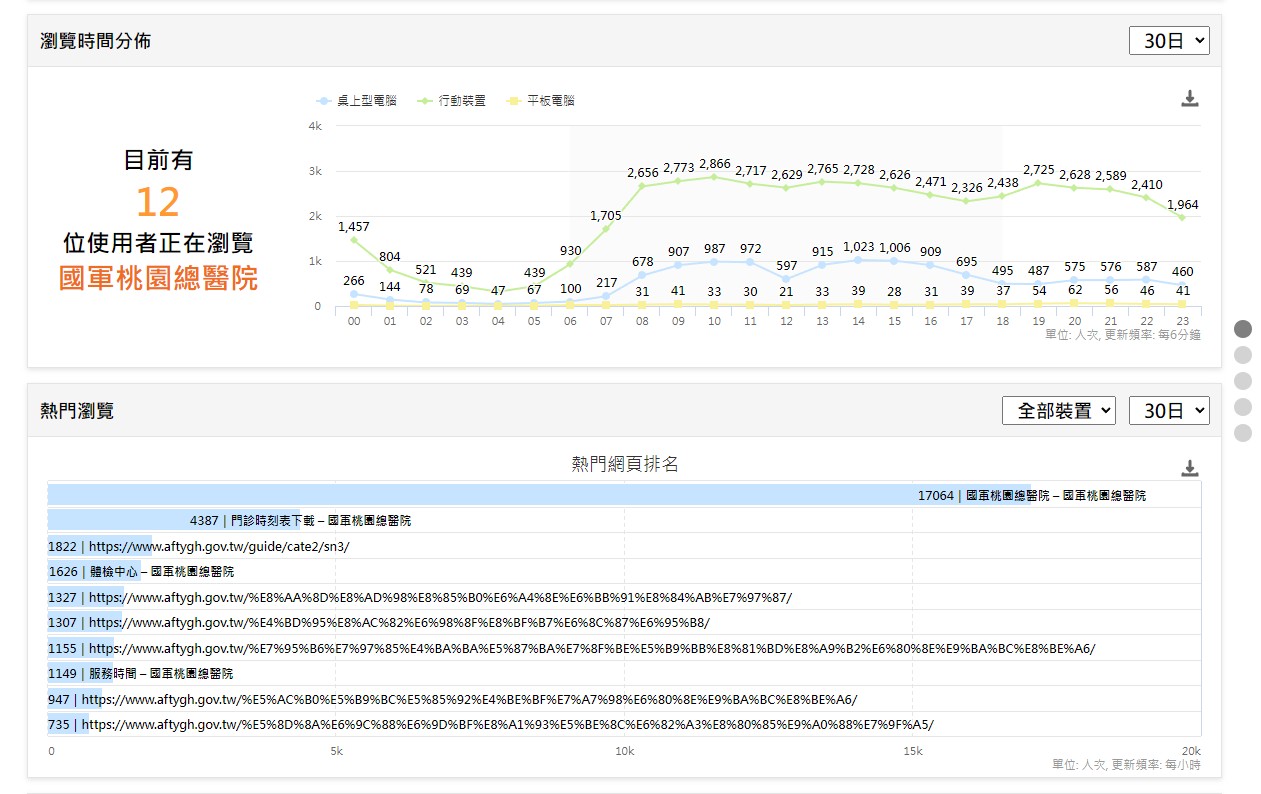Image resolution: width=1261 pixels, height=794 pixels.
Task: Click the 1,023 desktop data label
Action: [859, 247]
